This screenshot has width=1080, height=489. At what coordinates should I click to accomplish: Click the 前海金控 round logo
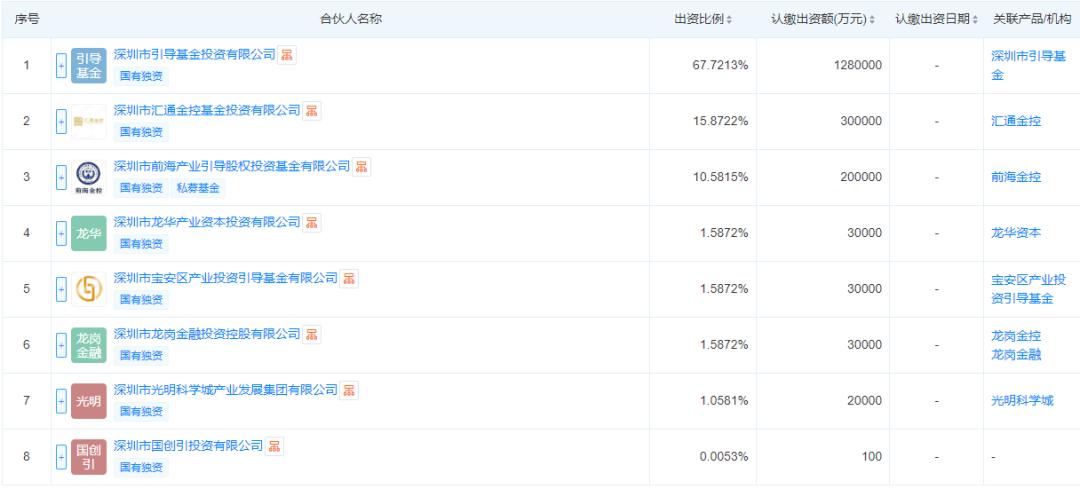pyautogui.click(x=88, y=177)
